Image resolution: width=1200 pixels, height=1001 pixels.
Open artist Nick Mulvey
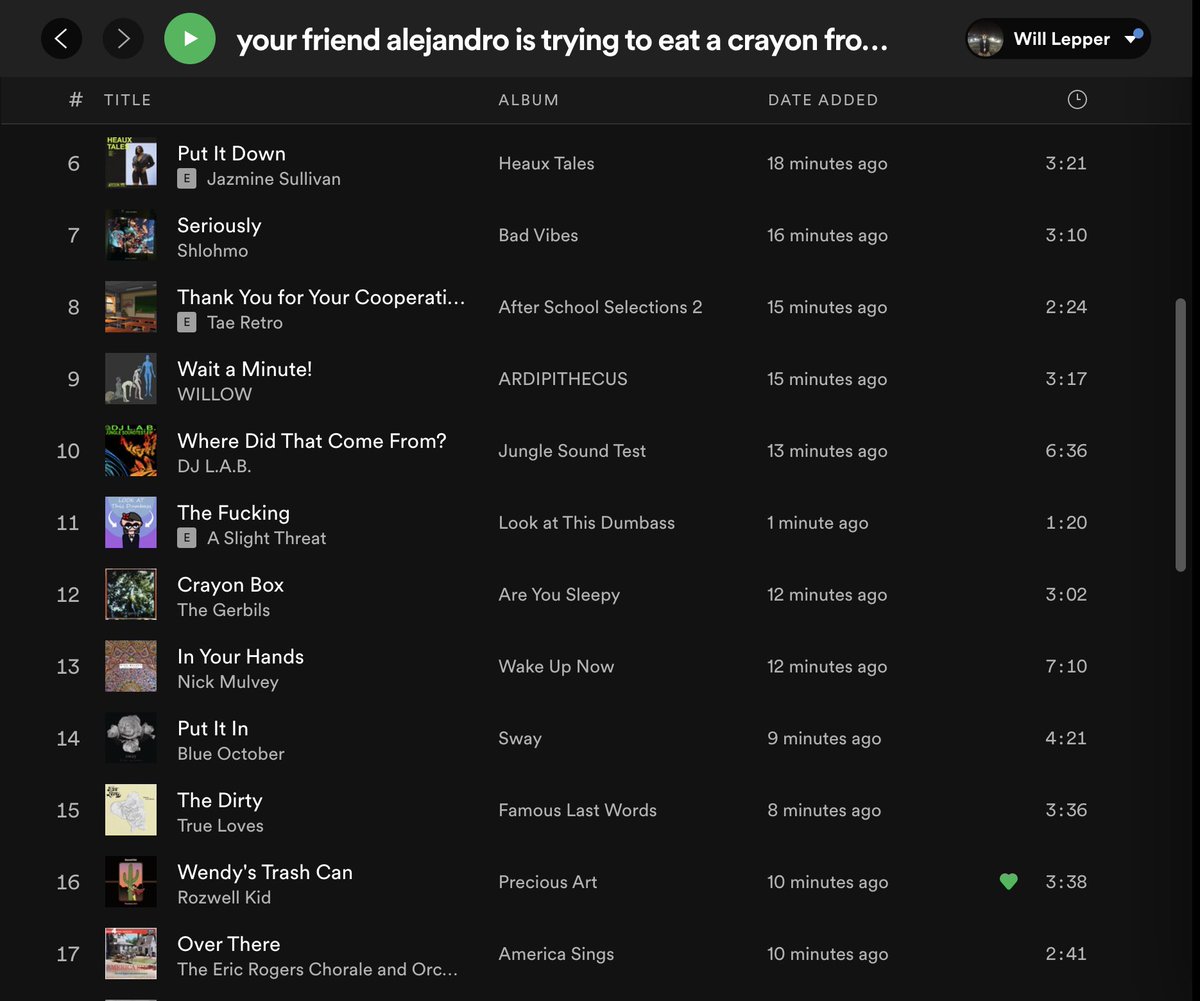click(228, 683)
